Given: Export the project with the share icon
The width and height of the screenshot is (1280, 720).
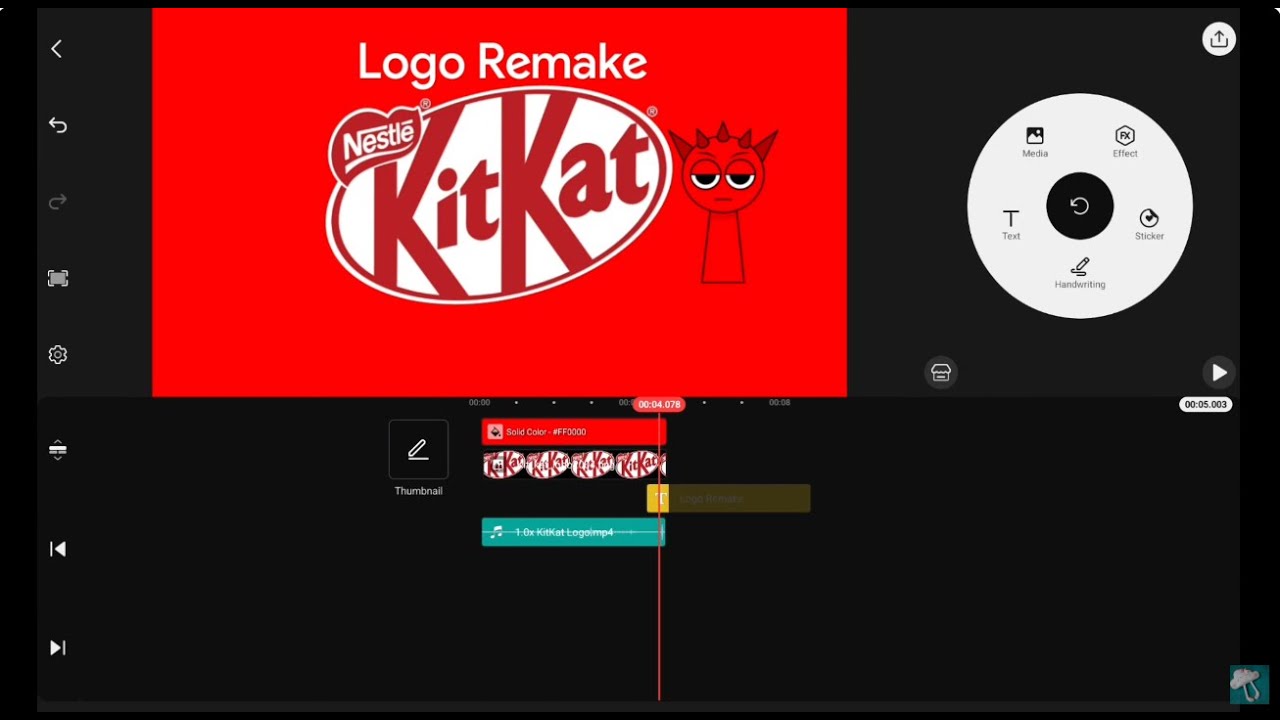Looking at the screenshot, I should pyautogui.click(x=1218, y=39).
